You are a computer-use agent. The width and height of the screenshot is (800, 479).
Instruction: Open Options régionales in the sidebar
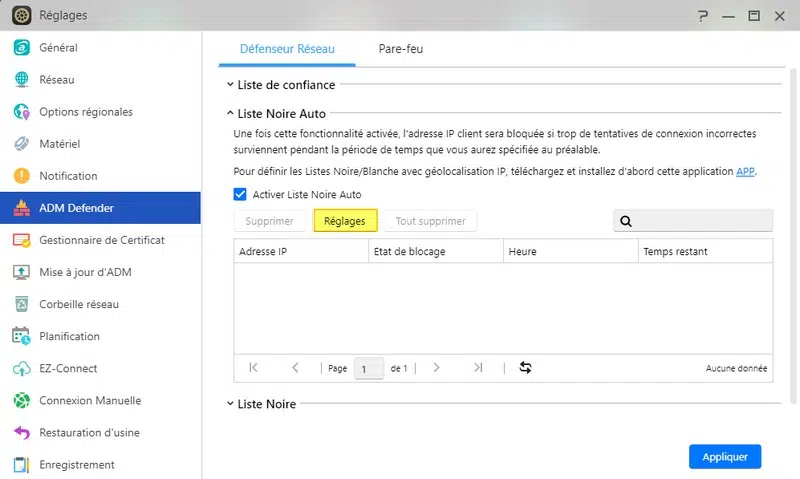click(101, 112)
